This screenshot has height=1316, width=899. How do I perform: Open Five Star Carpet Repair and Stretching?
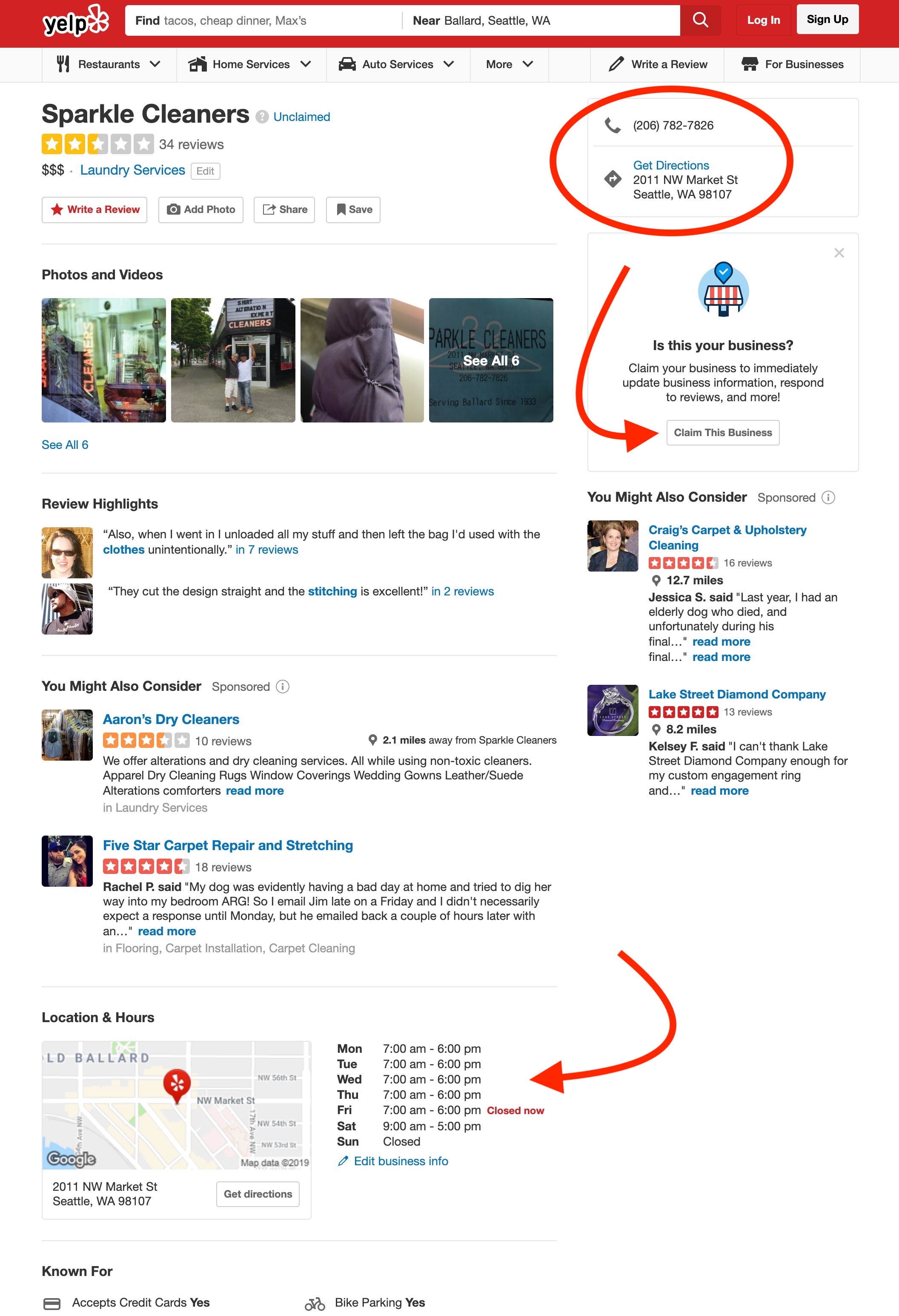click(228, 845)
